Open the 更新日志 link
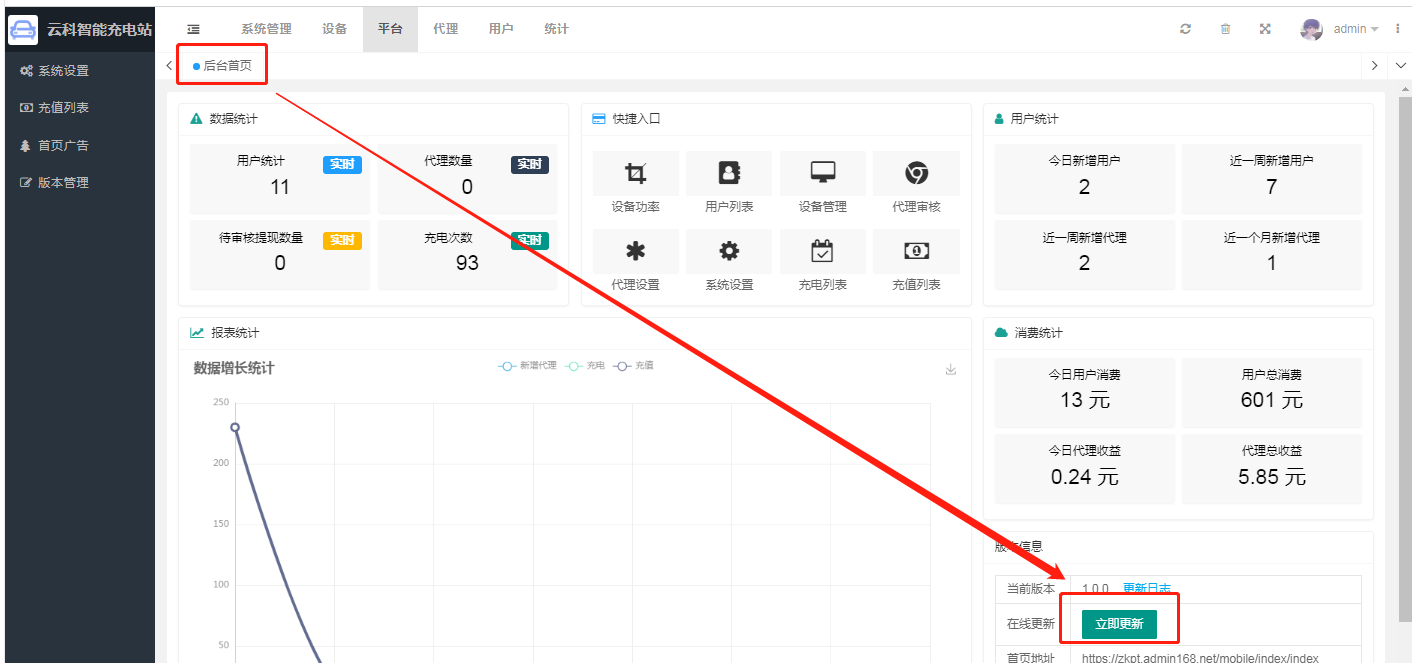Viewport: 1412px width, 663px height. tap(1146, 589)
